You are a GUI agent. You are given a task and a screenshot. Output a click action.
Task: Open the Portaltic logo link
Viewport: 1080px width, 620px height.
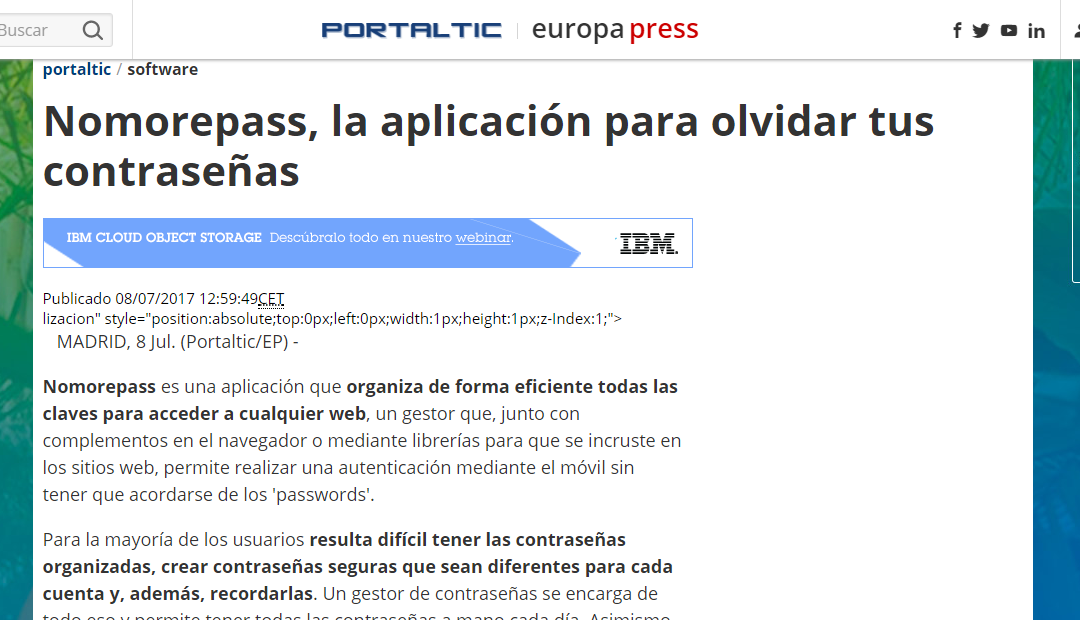411,30
